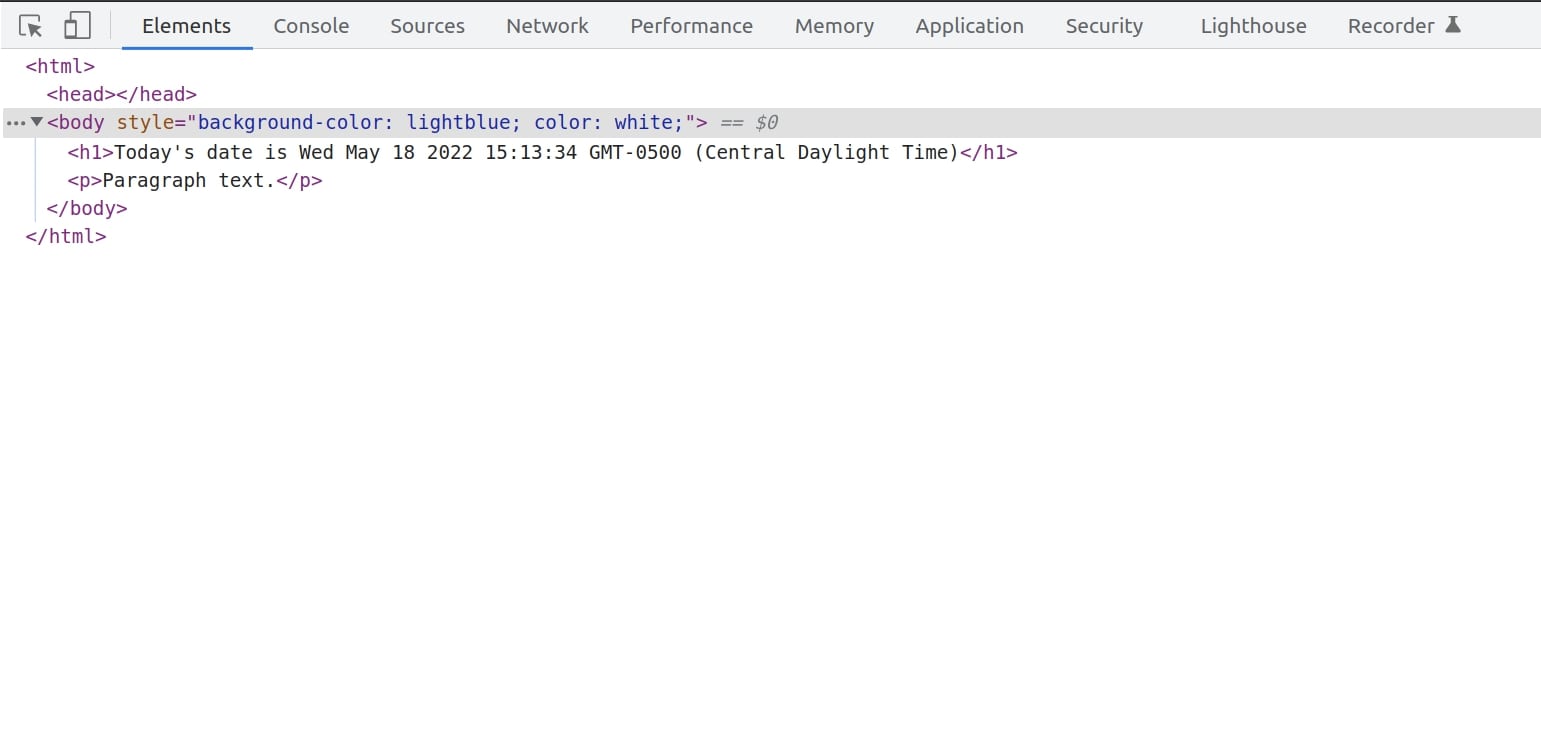The width and height of the screenshot is (1541, 730).
Task: Click the Recorder flask experiment icon
Action: (x=1453, y=25)
